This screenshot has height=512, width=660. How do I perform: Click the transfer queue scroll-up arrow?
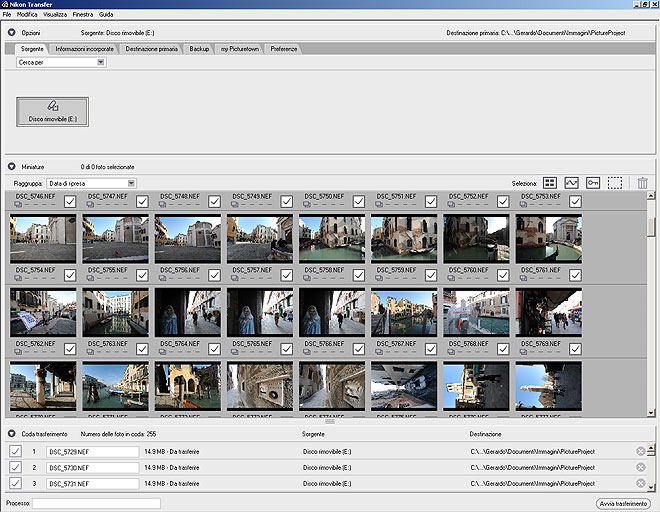click(651, 448)
